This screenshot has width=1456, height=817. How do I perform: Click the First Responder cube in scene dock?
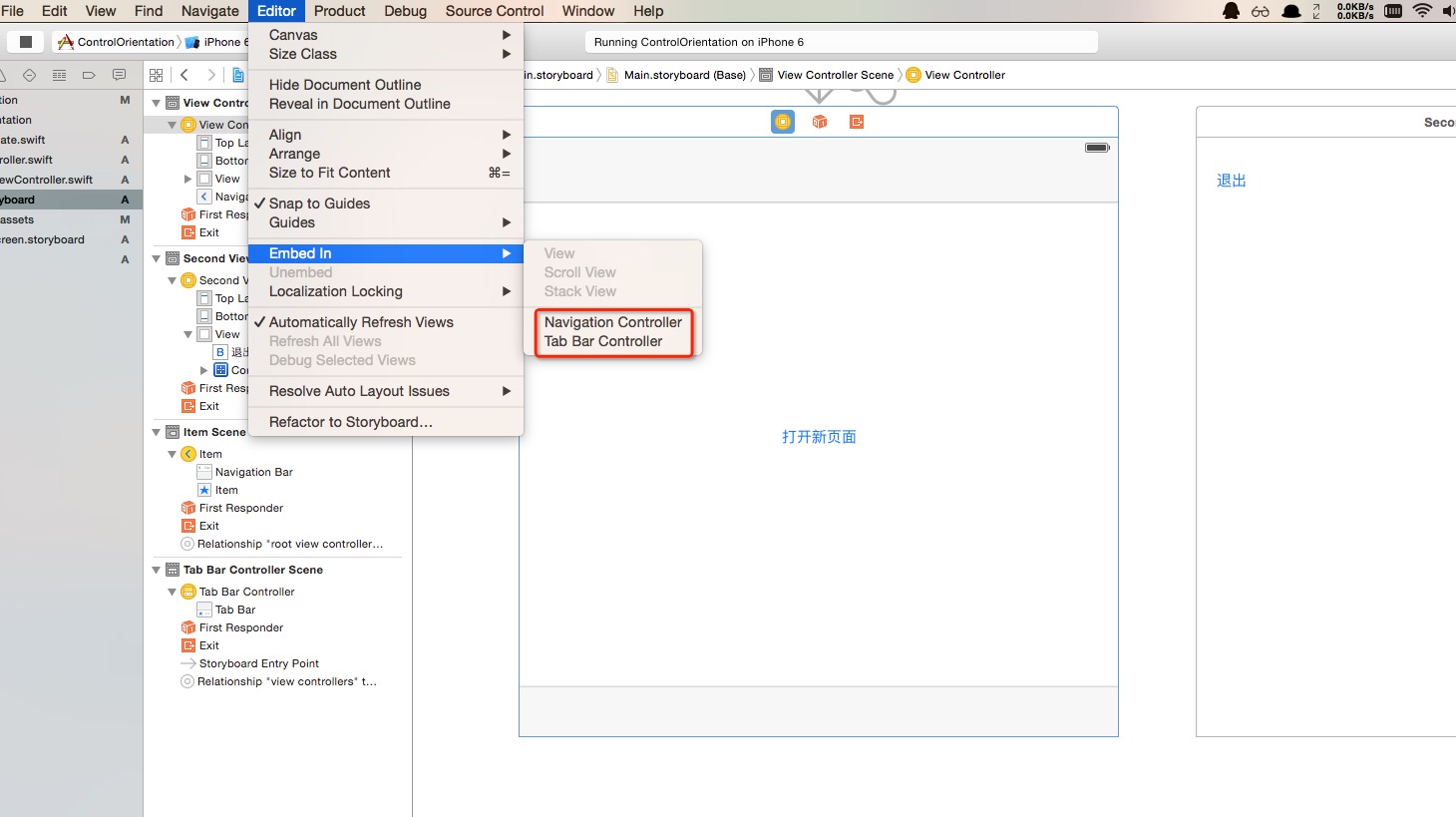(820, 122)
